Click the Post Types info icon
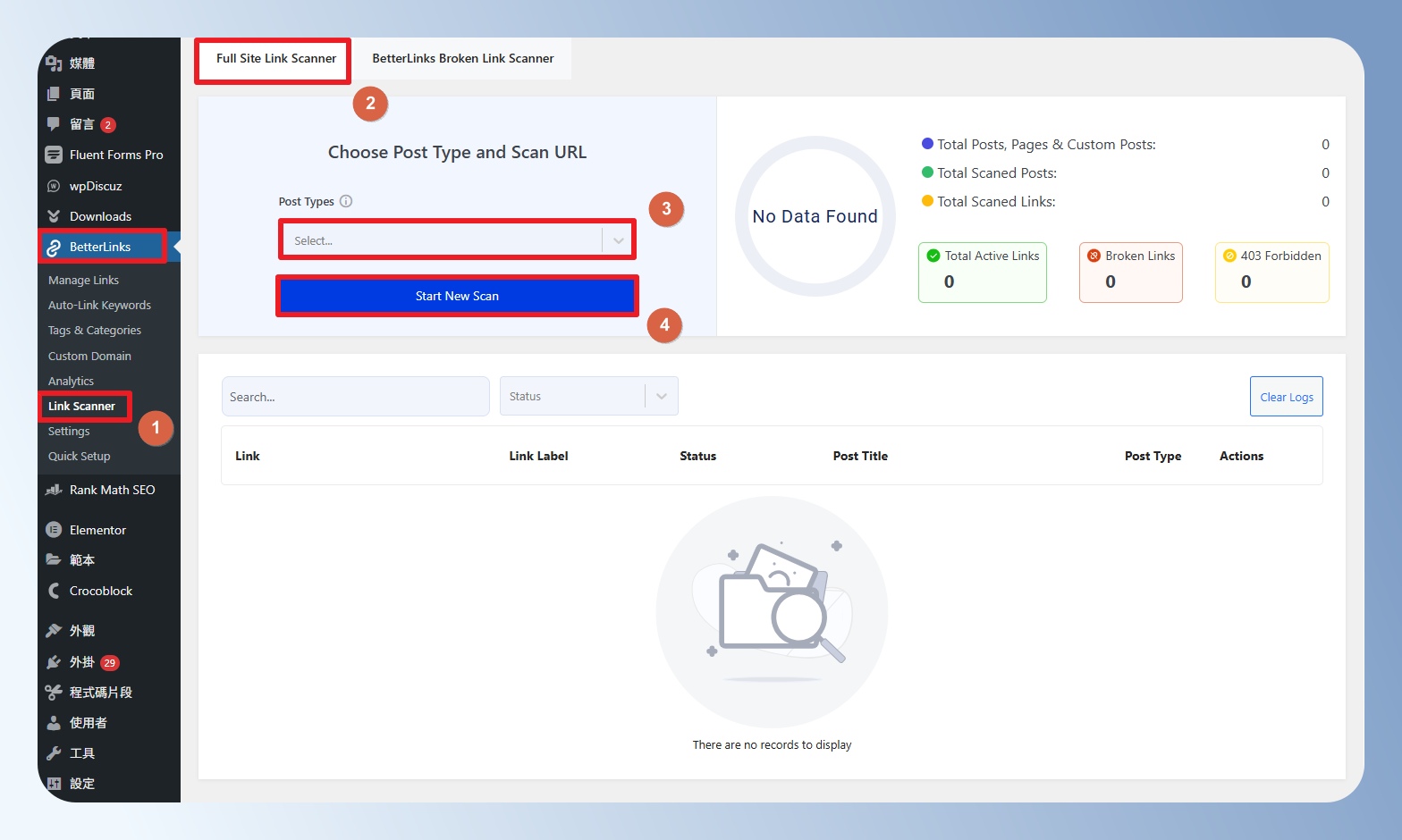 346,202
